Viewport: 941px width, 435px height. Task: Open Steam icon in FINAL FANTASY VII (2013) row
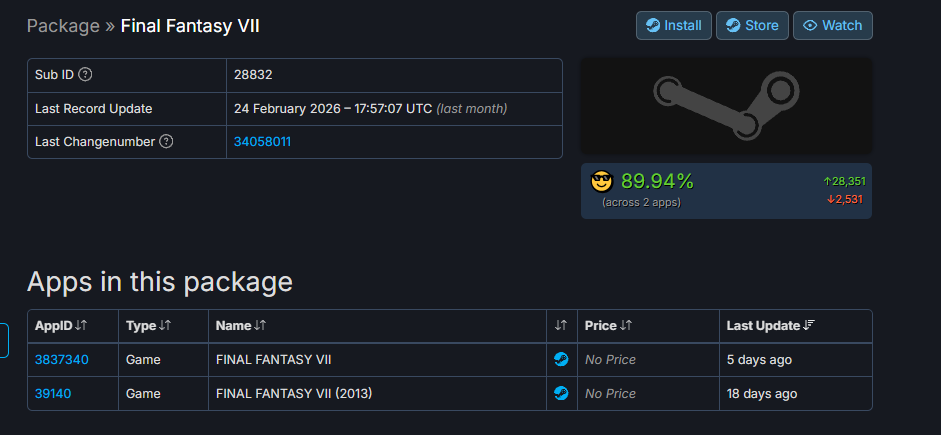coord(561,394)
